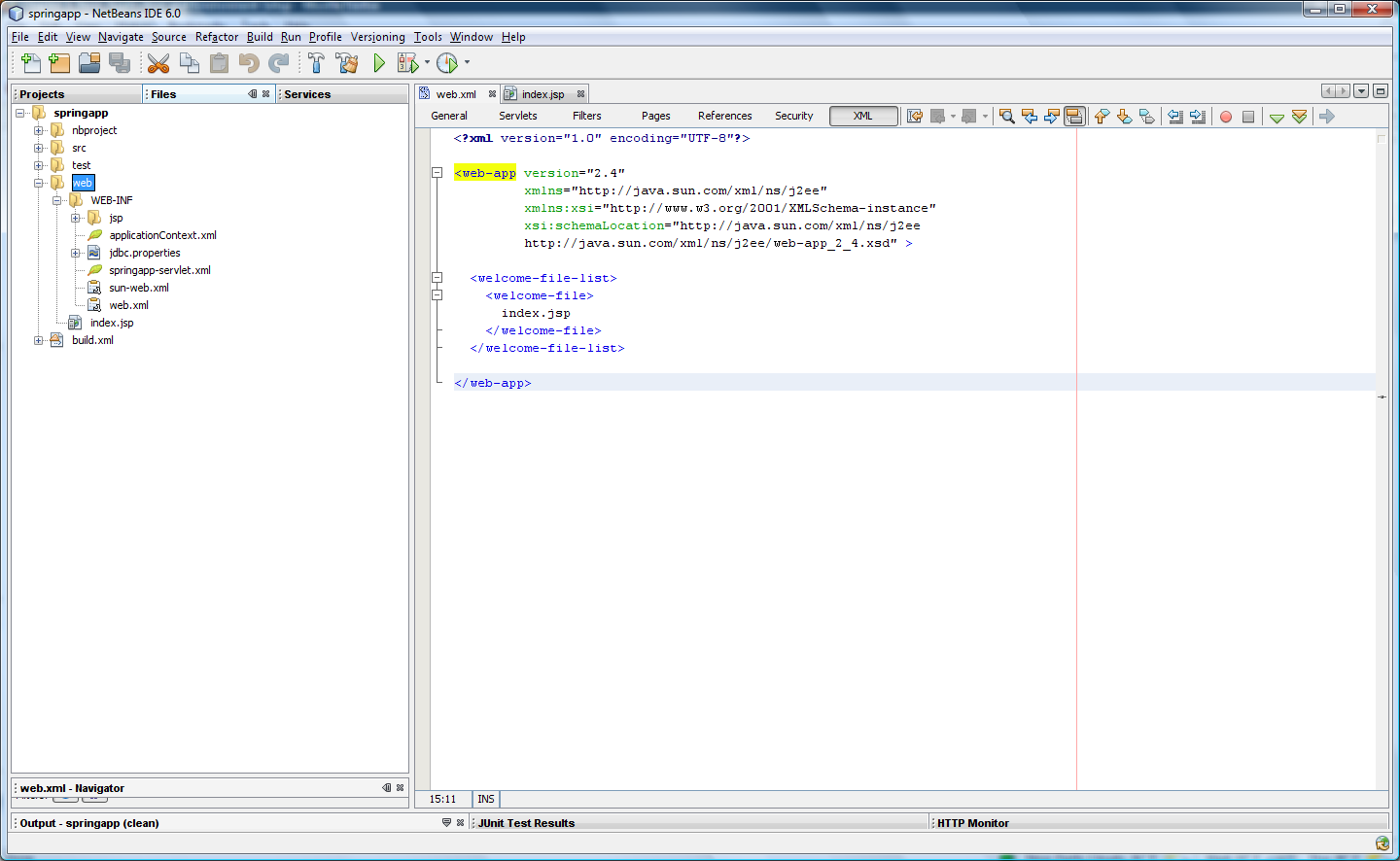Start macro recording with red circle
Viewport: 1400px width, 861px height.
(1226, 117)
